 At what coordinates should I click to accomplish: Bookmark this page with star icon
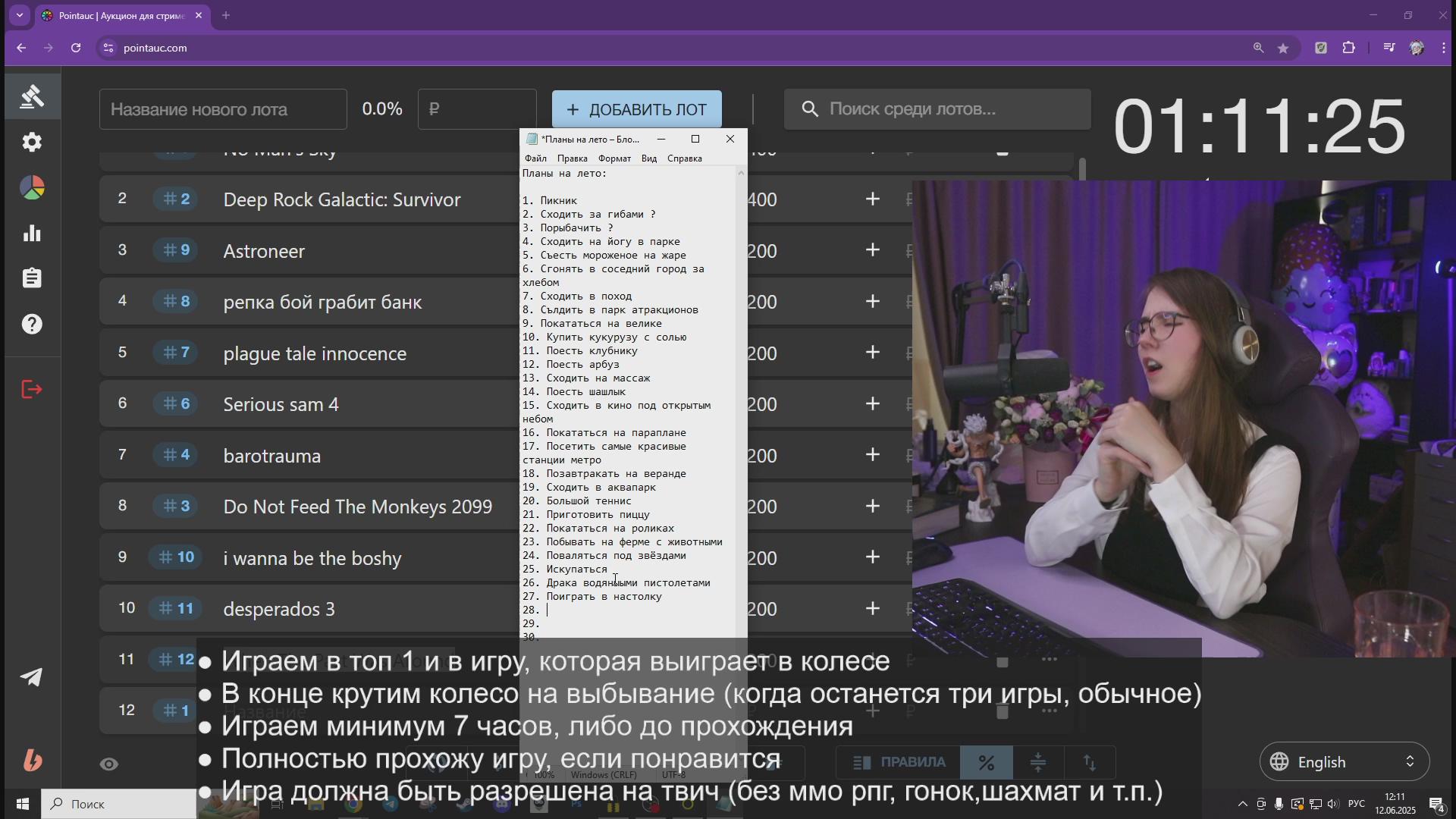[1283, 48]
